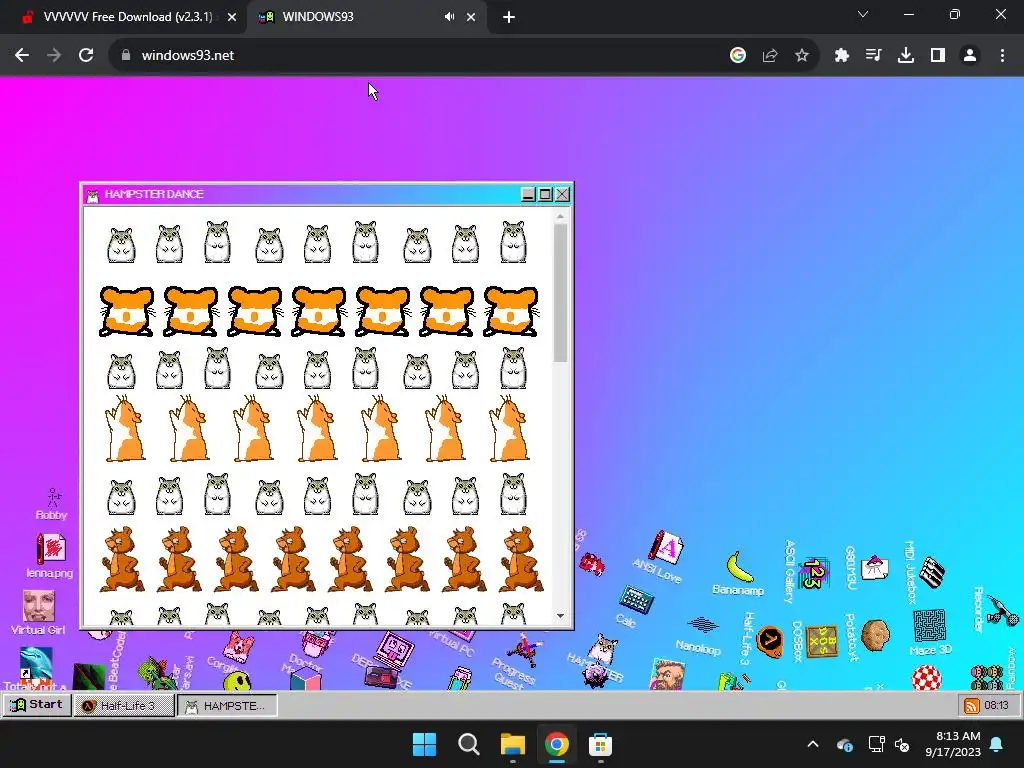Open the dolphin shortcut icon on desktop
The height and width of the screenshot is (768, 1024).
pyautogui.click(x=36, y=663)
